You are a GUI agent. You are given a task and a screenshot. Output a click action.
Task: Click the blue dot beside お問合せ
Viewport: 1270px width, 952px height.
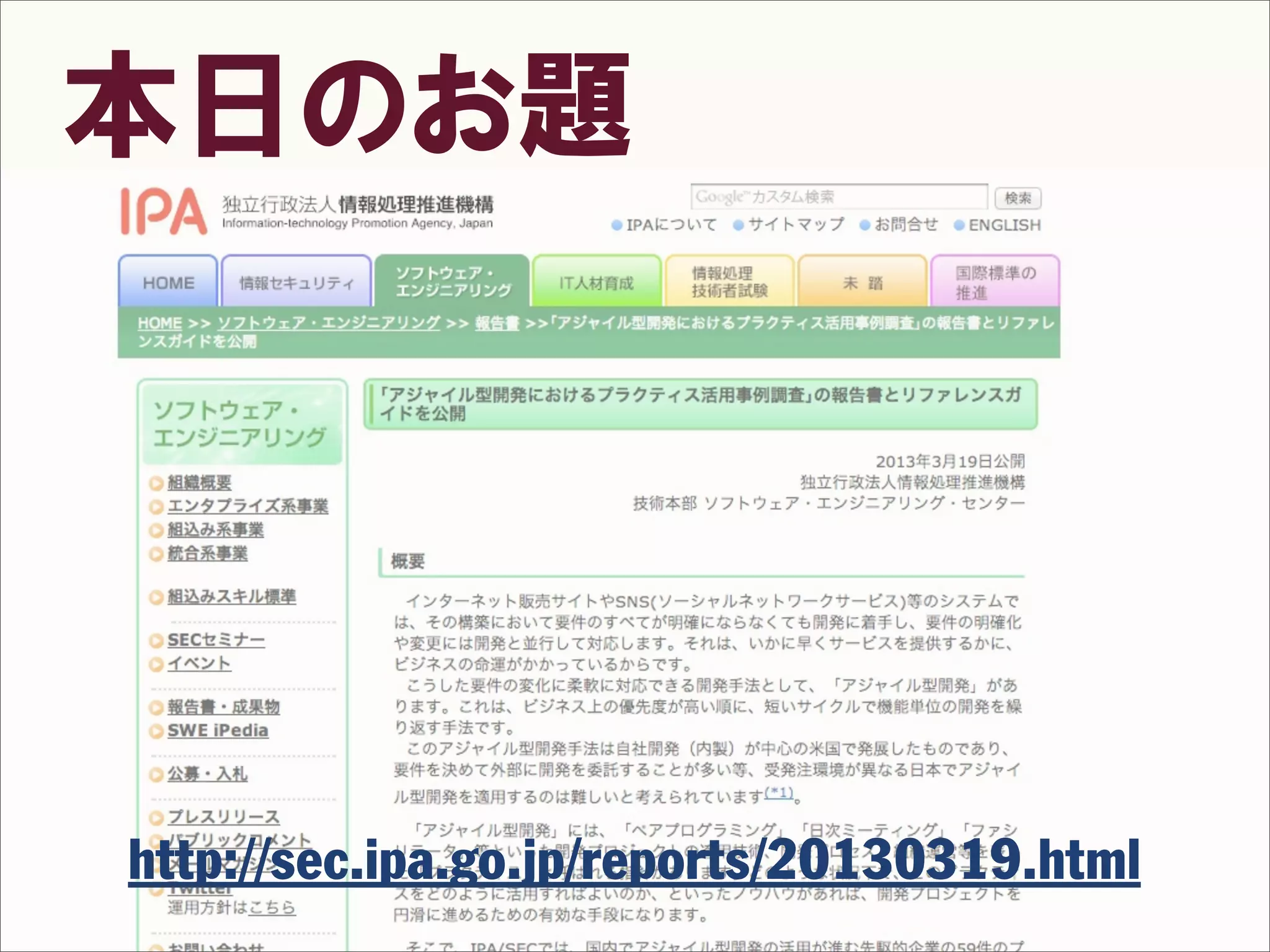pyautogui.click(x=864, y=226)
